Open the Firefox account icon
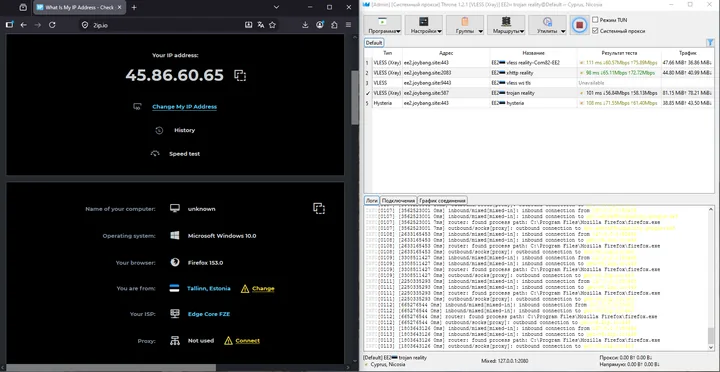This screenshot has height=372, width=720. [x=320, y=25]
